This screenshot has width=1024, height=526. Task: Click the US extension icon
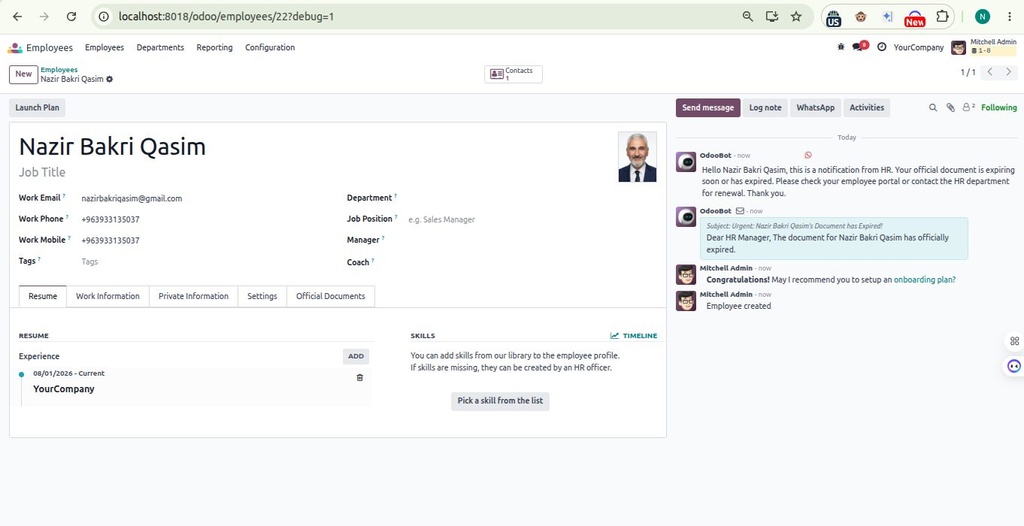point(833,18)
